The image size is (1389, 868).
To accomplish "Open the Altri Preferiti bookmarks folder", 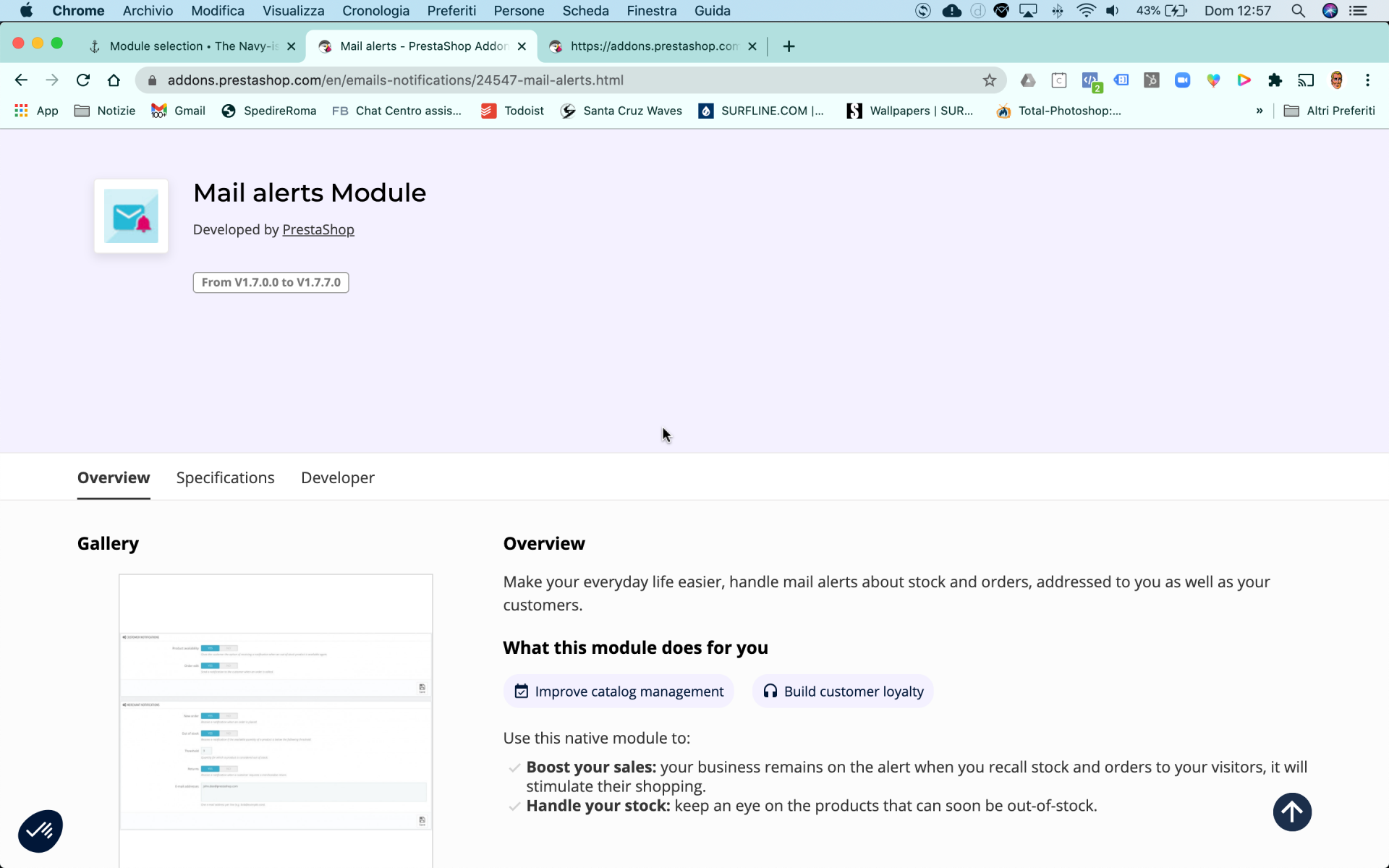I will [1330, 111].
